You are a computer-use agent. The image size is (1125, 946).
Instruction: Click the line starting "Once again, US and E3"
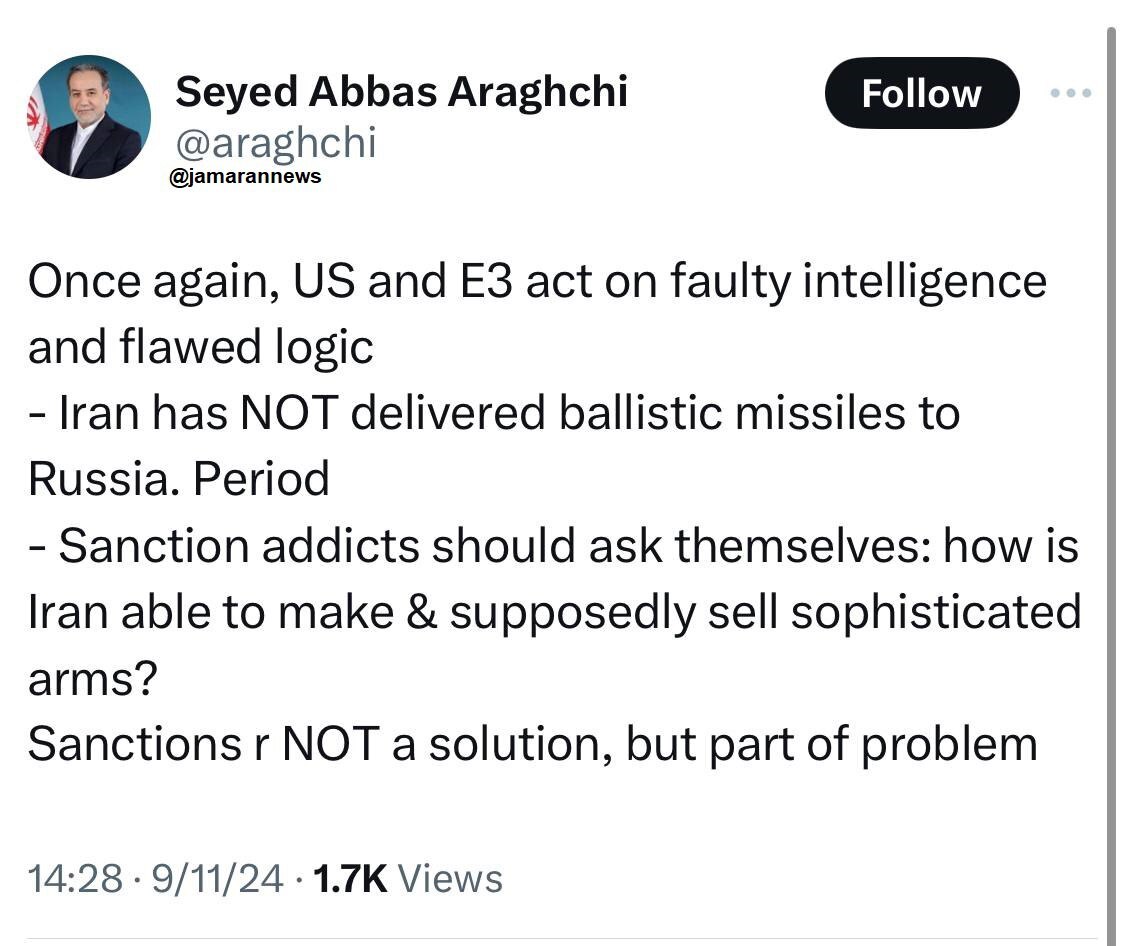coord(537,282)
